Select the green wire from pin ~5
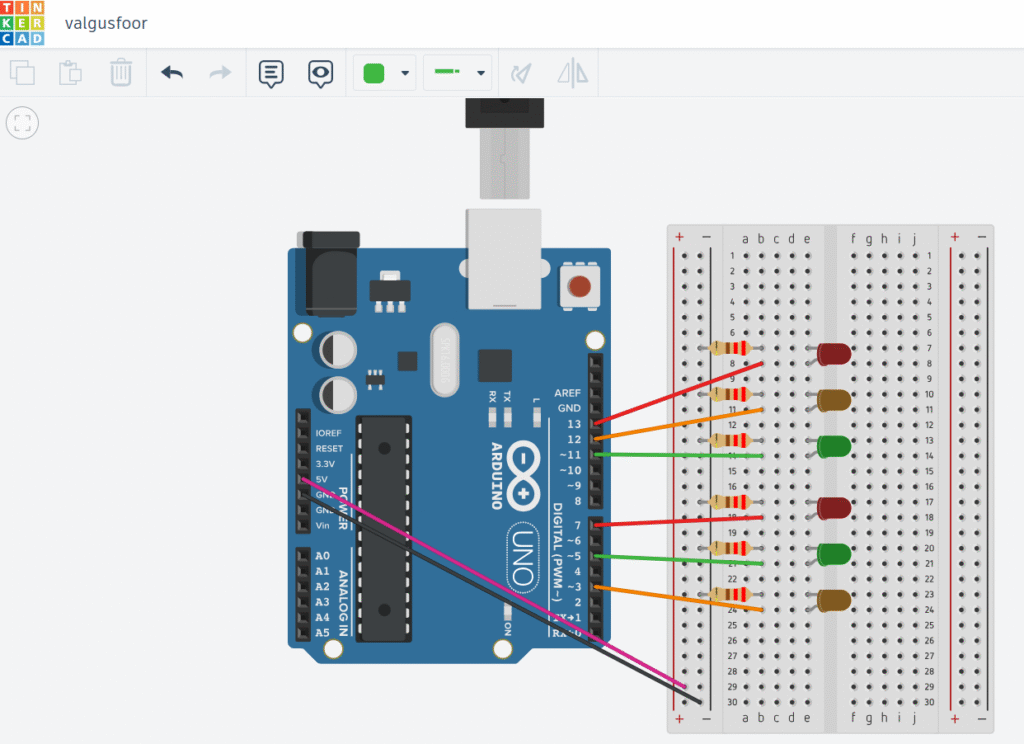This screenshot has width=1024, height=744. click(x=679, y=559)
